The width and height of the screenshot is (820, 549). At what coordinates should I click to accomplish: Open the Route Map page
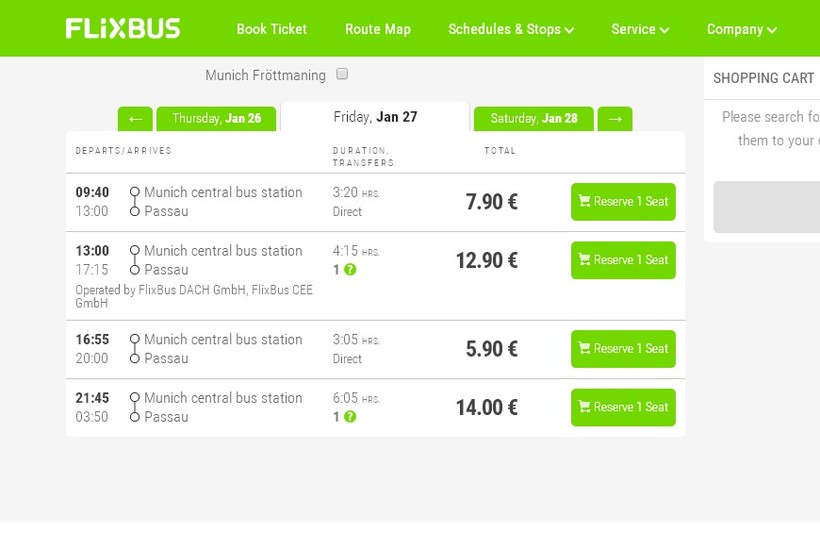click(x=378, y=29)
